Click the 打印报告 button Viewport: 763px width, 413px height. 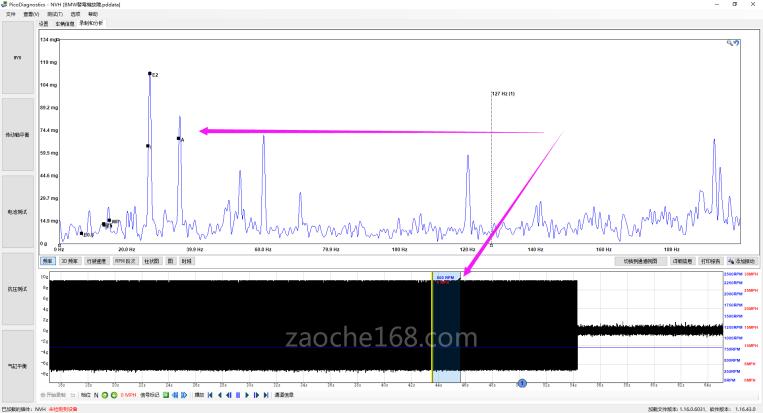tap(709, 260)
